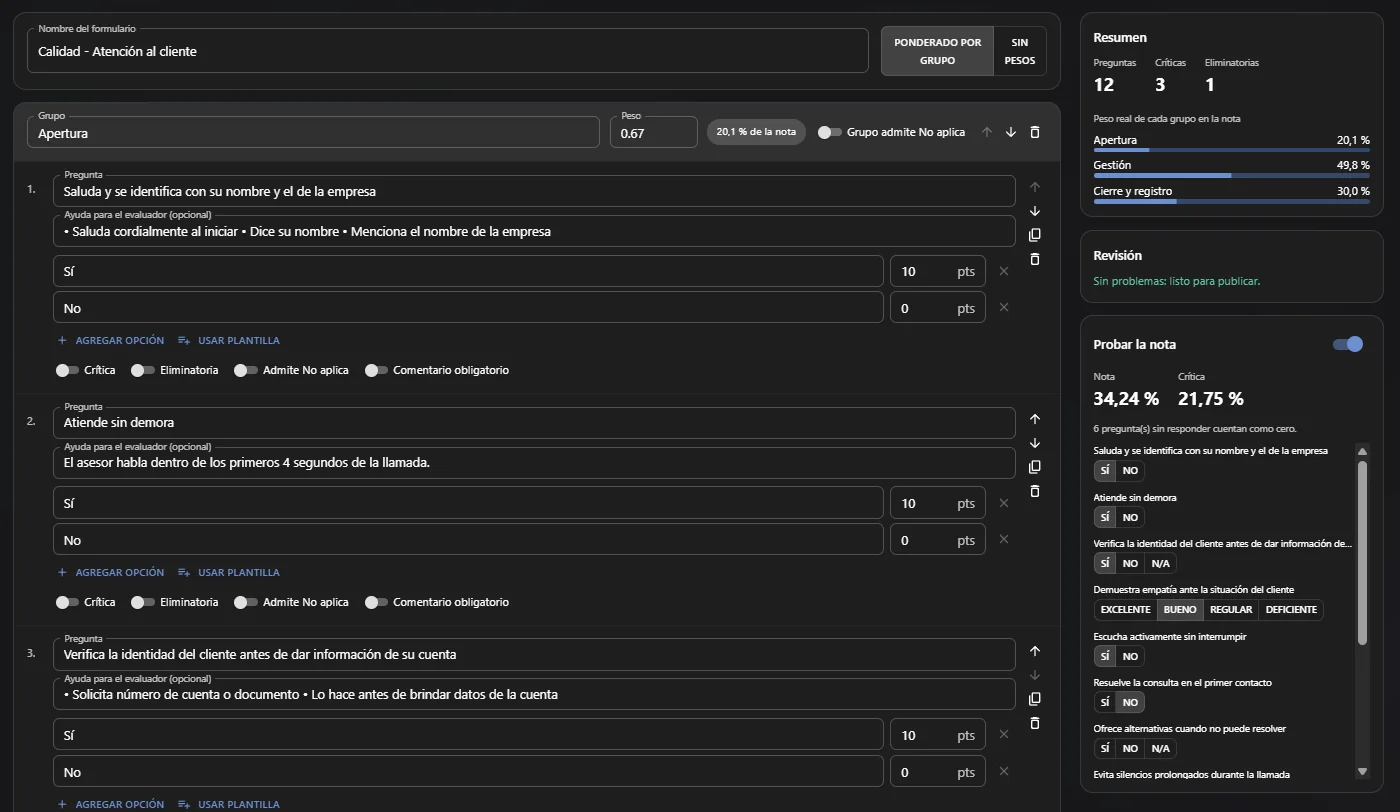Click the '20,1 % de la nota' chip
This screenshot has width=1400, height=812.
756,132
